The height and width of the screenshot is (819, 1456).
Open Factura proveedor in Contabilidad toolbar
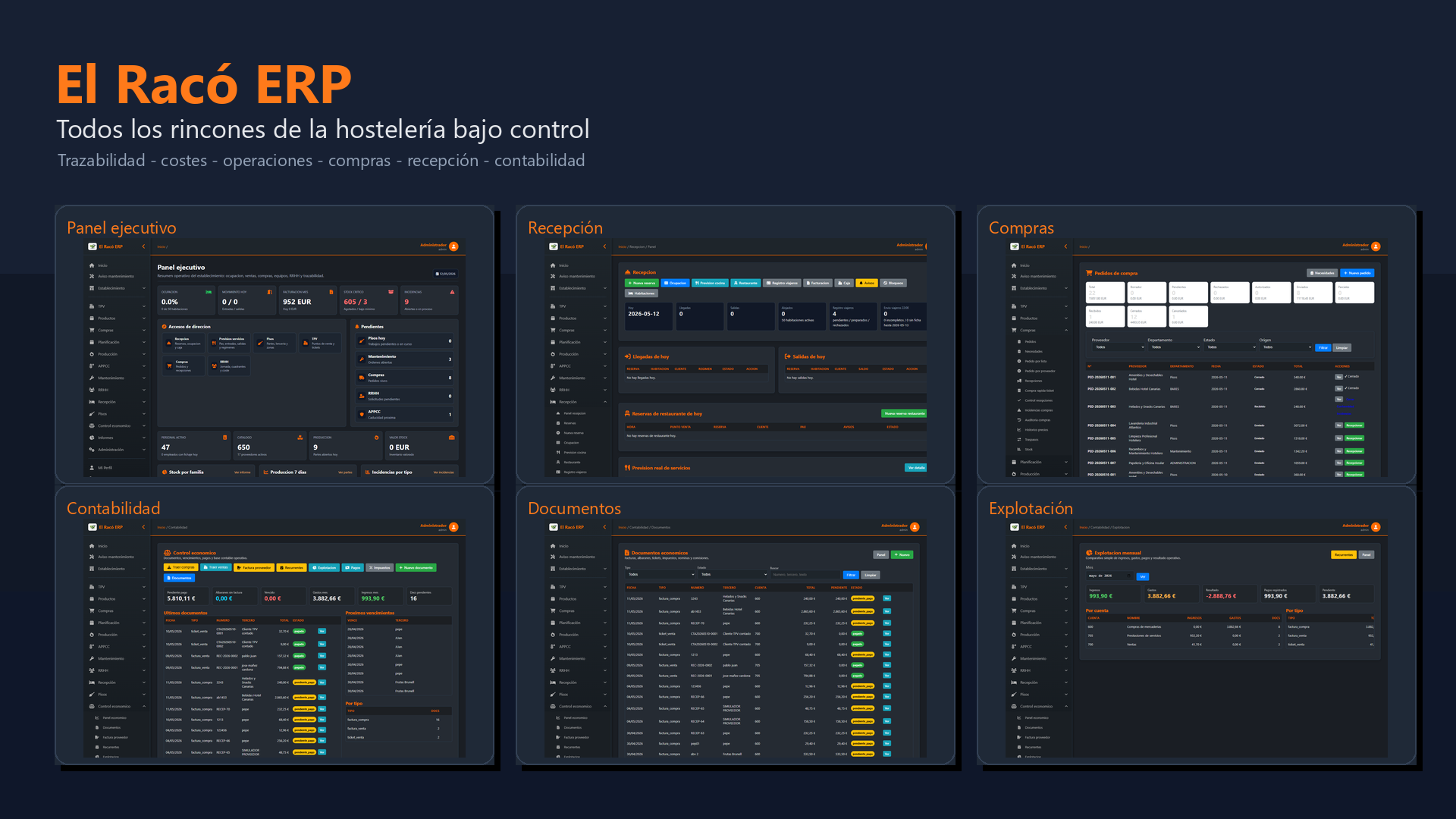click(254, 567)
